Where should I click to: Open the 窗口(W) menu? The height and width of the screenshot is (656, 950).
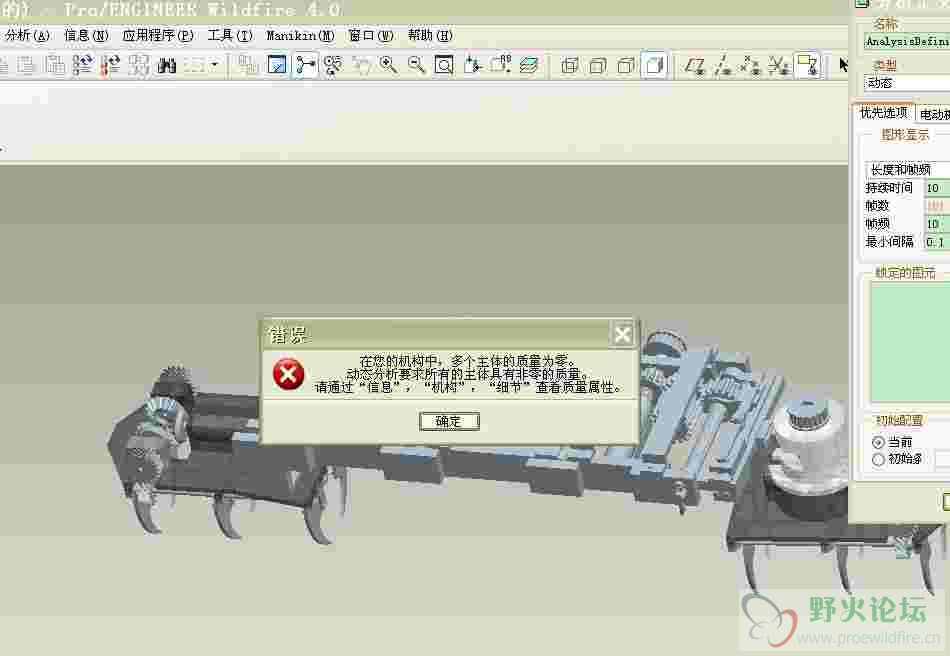click(371, 36)
